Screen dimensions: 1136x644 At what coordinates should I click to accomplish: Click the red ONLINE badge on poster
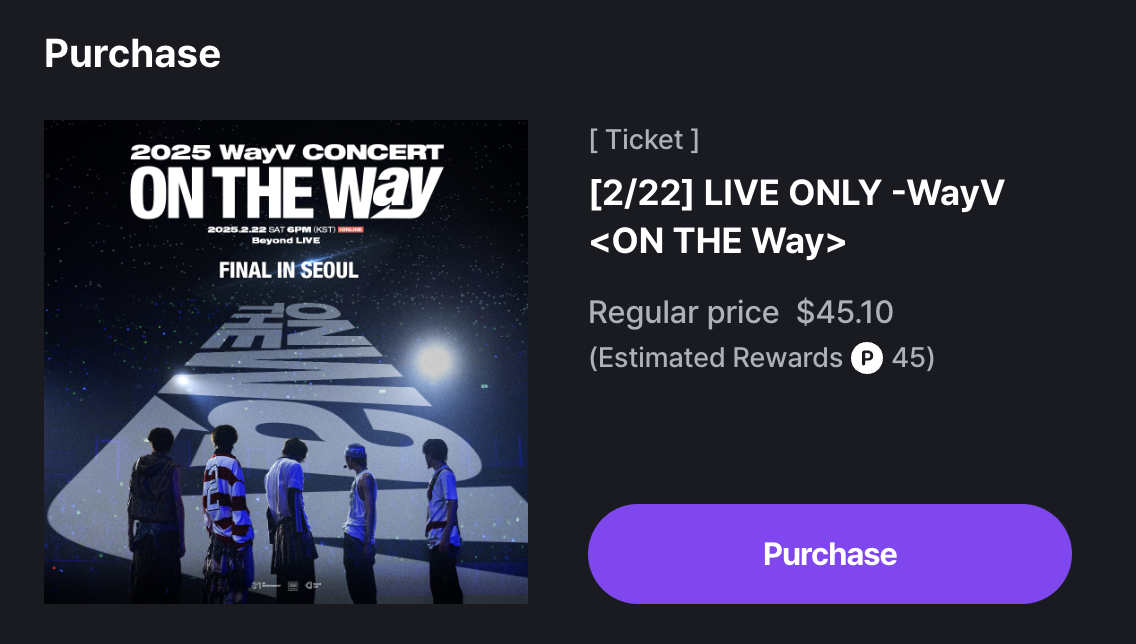point(351,229)
